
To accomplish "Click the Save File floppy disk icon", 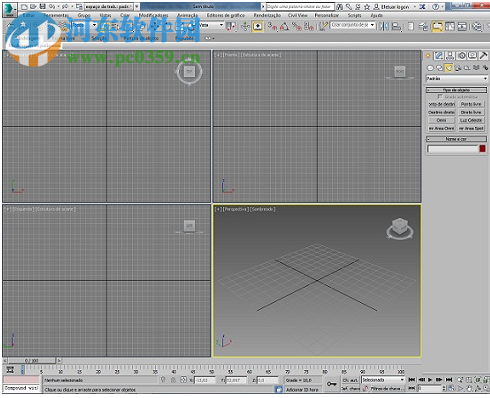I will point(42,6).
